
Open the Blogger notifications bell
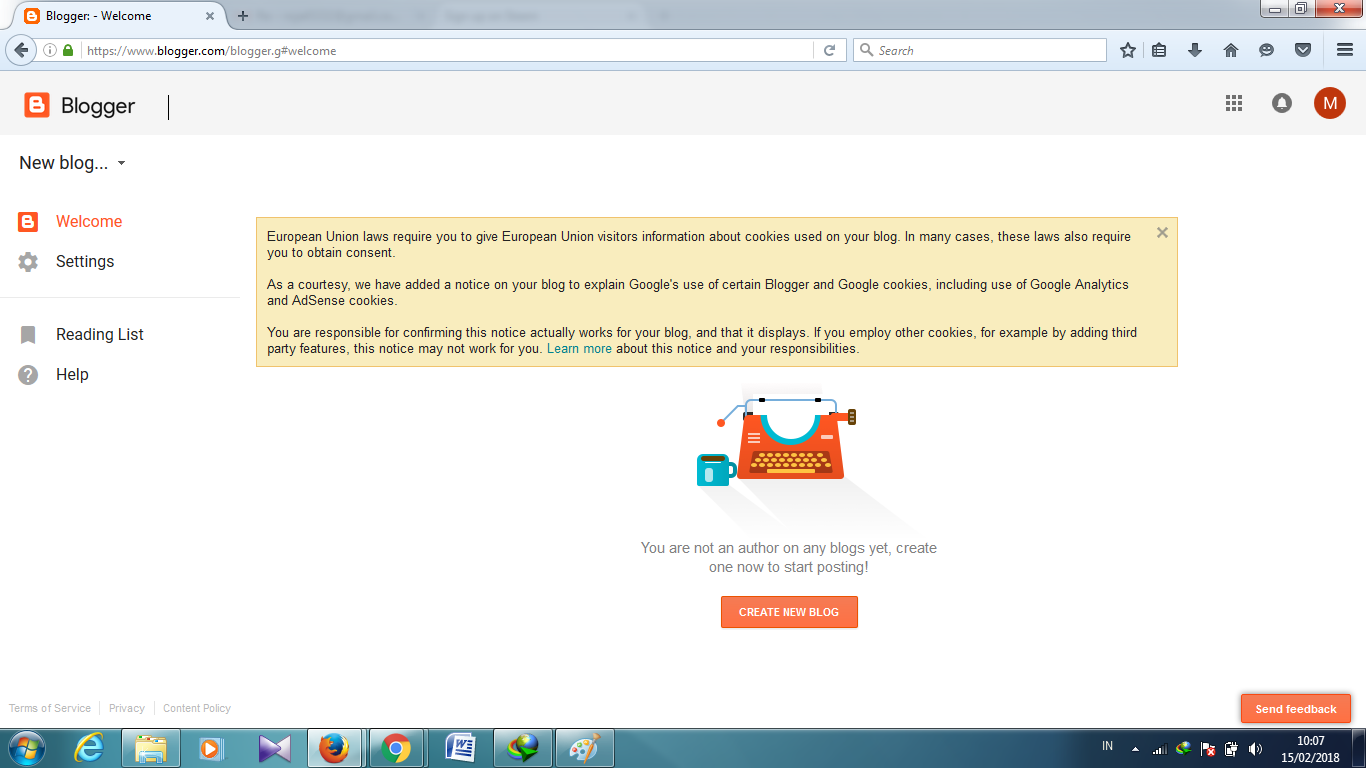click(x=1281, y=103)
